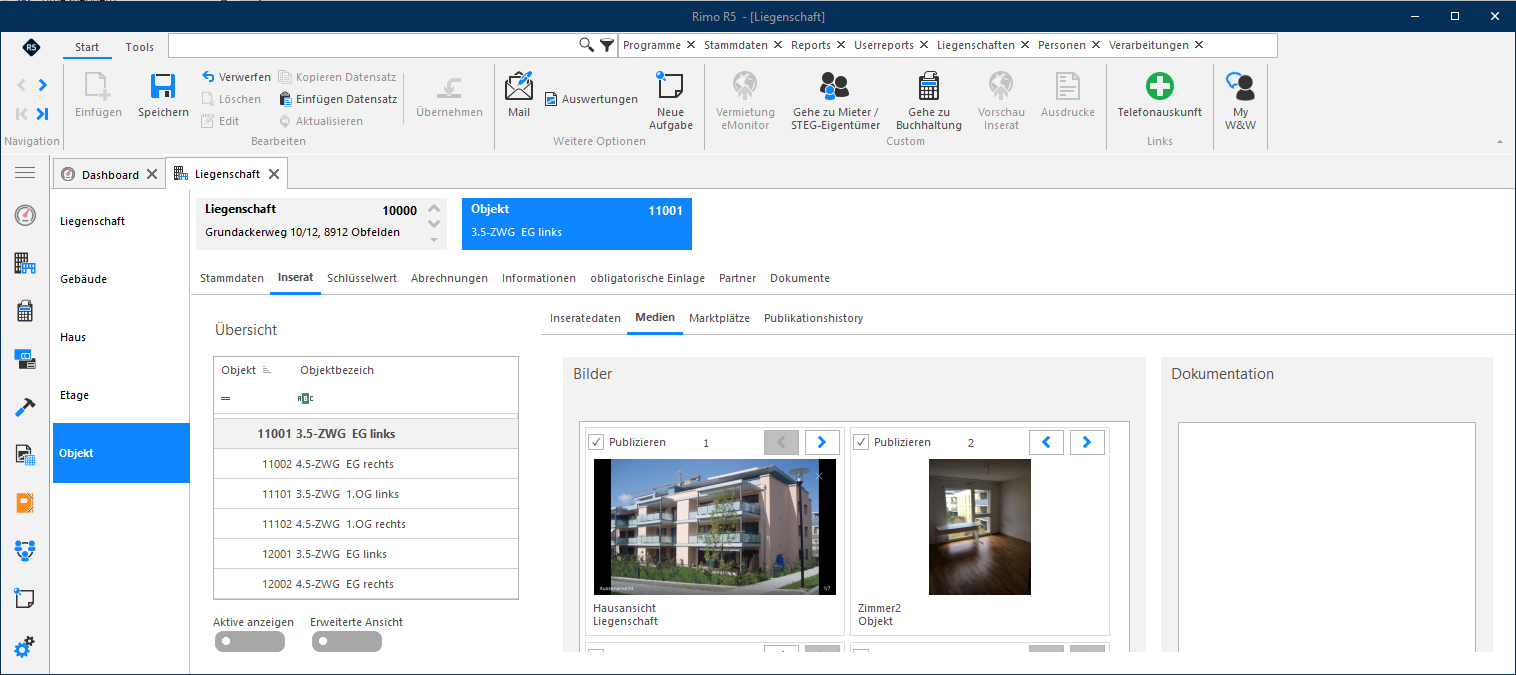
Task: Select row 12001 3.5-ZWG EG links
Action: point(366,554)
